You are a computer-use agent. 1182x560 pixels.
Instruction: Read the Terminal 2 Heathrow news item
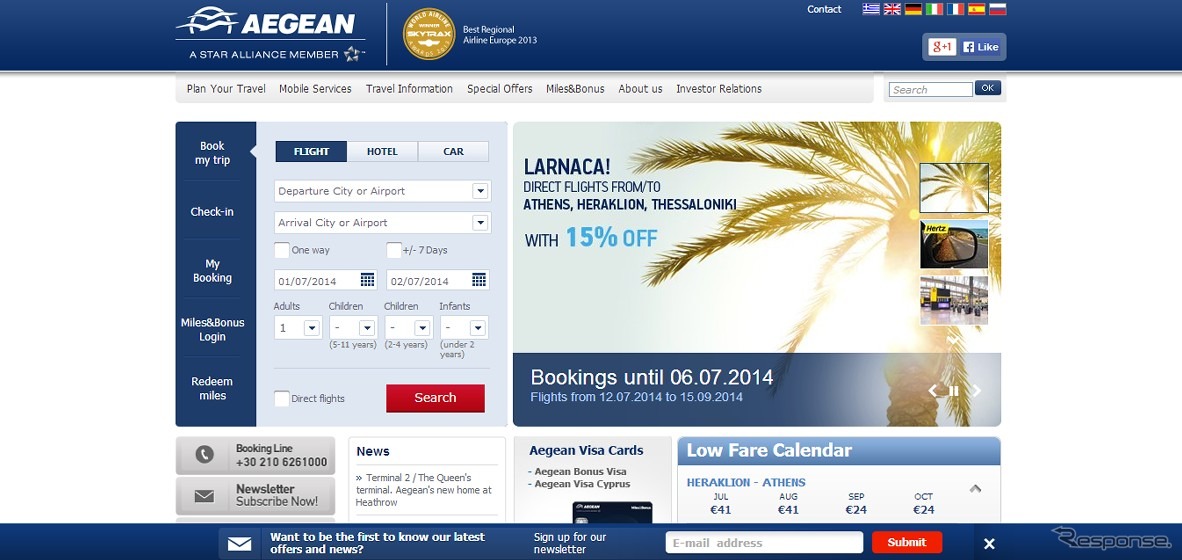[424, 490]
